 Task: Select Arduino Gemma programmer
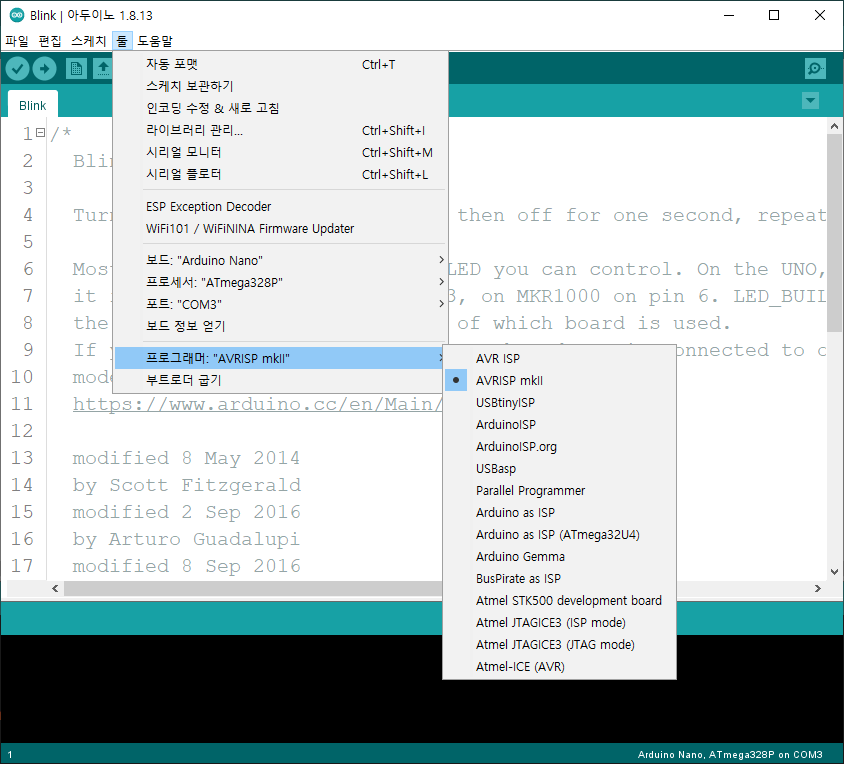pos(559,557)
